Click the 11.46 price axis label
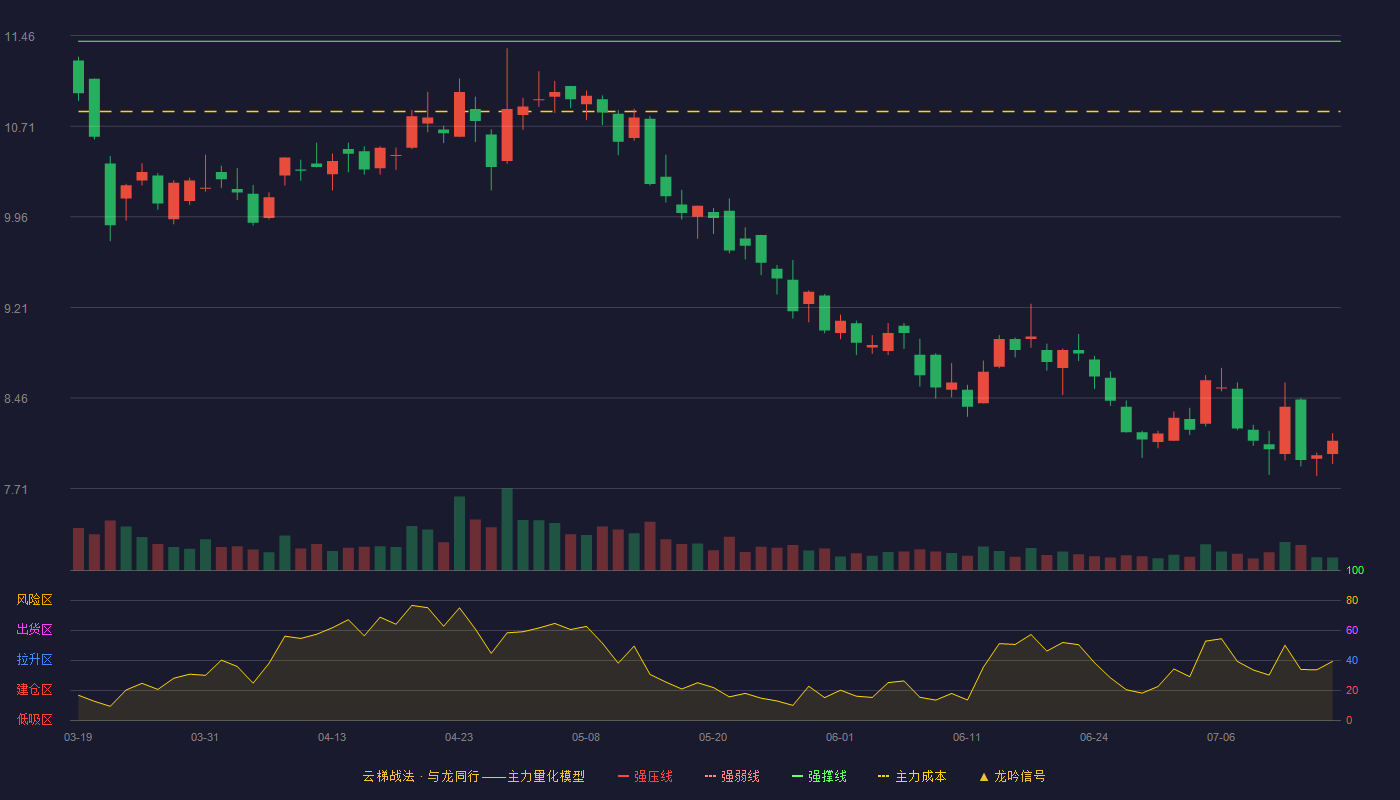 tap(19, 37)
